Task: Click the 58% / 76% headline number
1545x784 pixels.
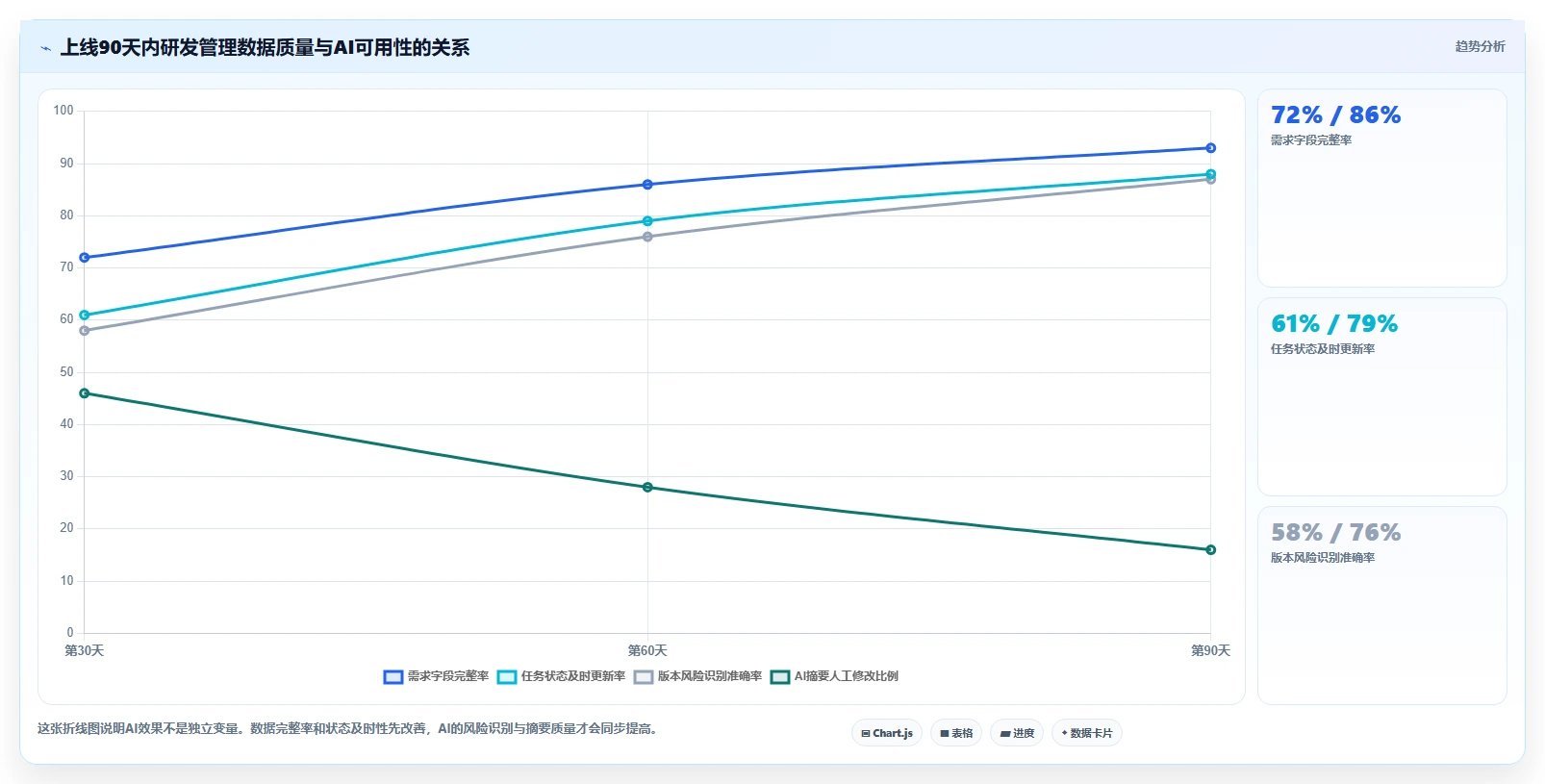Action: pos(1335,533)
